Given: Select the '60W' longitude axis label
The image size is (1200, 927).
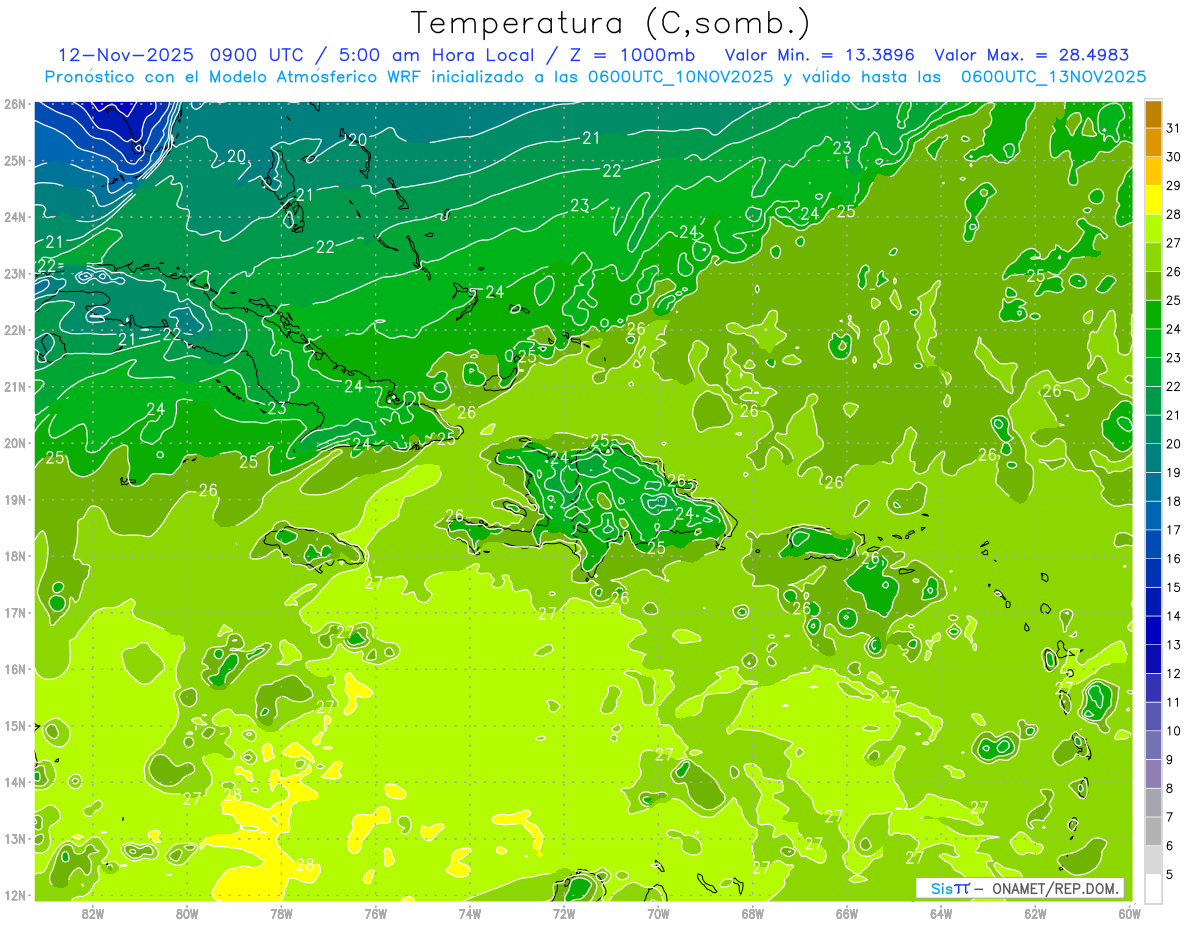Looking at the screenshot, I should coord(1129,913).
